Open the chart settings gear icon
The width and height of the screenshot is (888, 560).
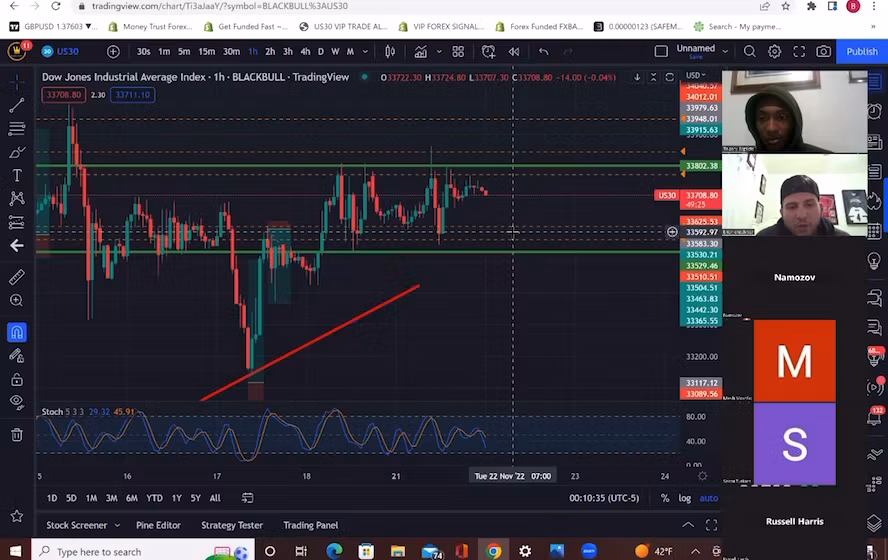click(775, 51)
